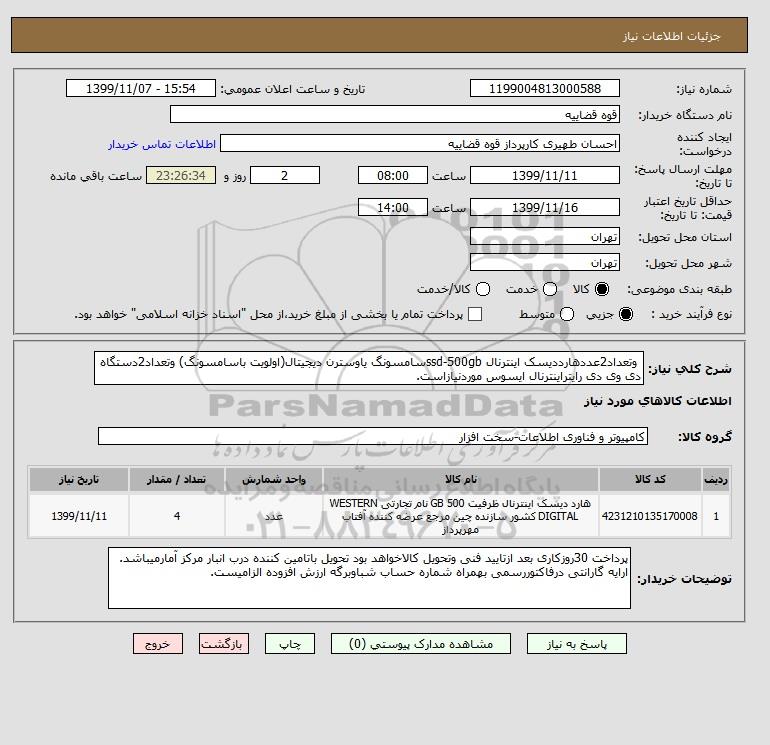
Task: Click the need date cell 1399/11/11
Action: coord(79,516)
